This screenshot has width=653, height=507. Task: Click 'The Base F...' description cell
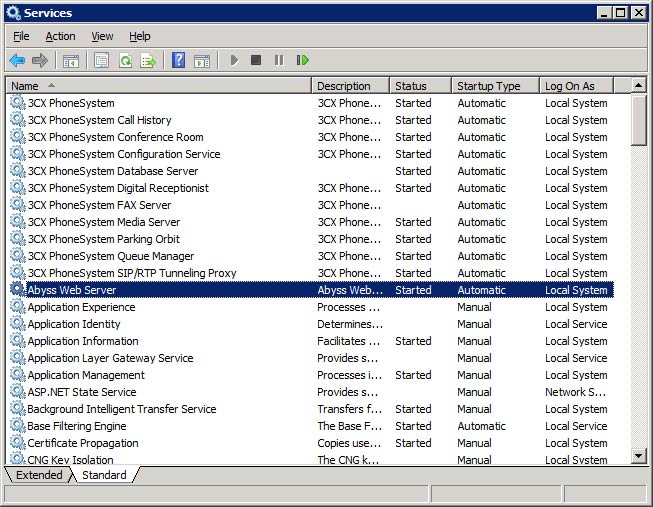pos(349,426)
